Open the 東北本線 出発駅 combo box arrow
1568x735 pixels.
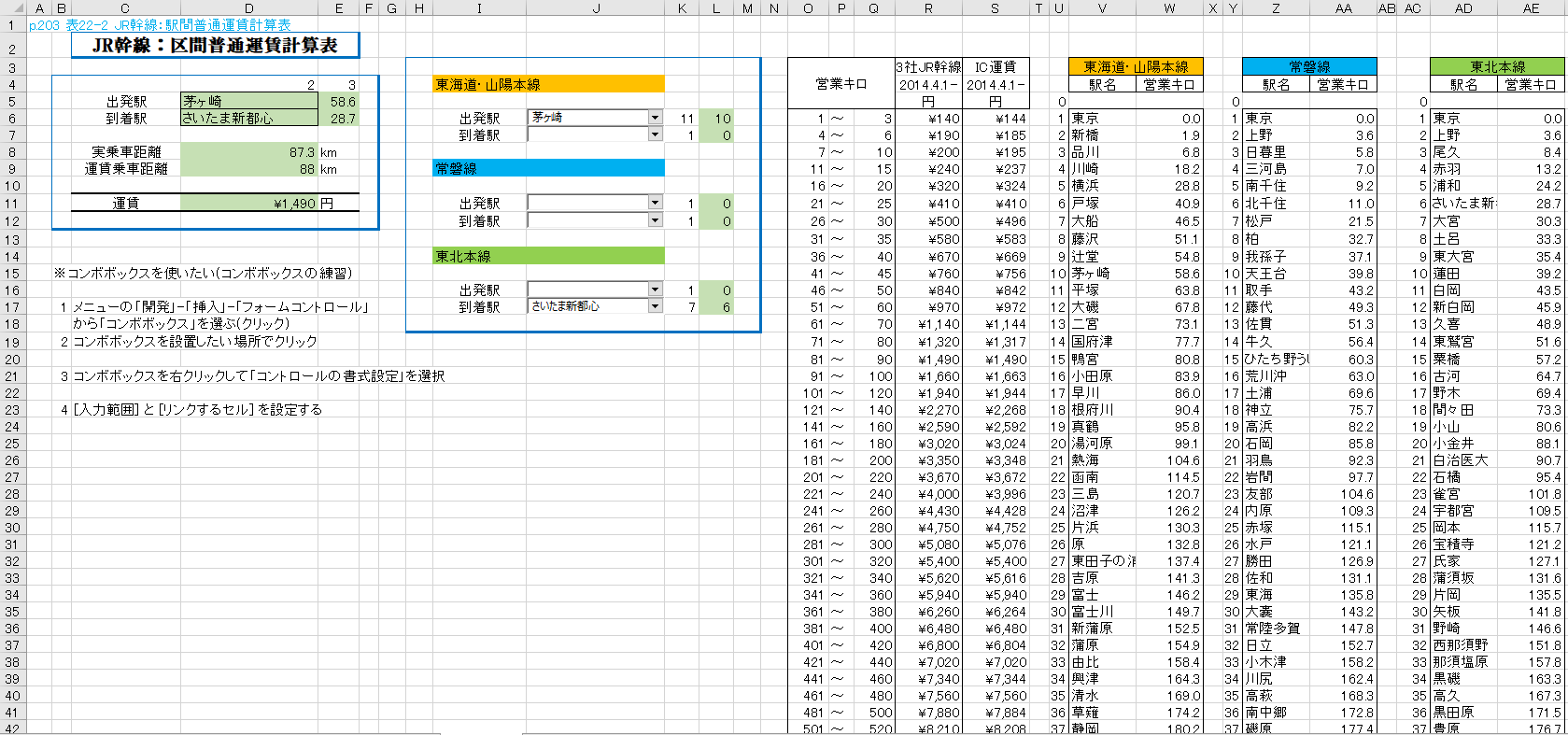(655, 290)
